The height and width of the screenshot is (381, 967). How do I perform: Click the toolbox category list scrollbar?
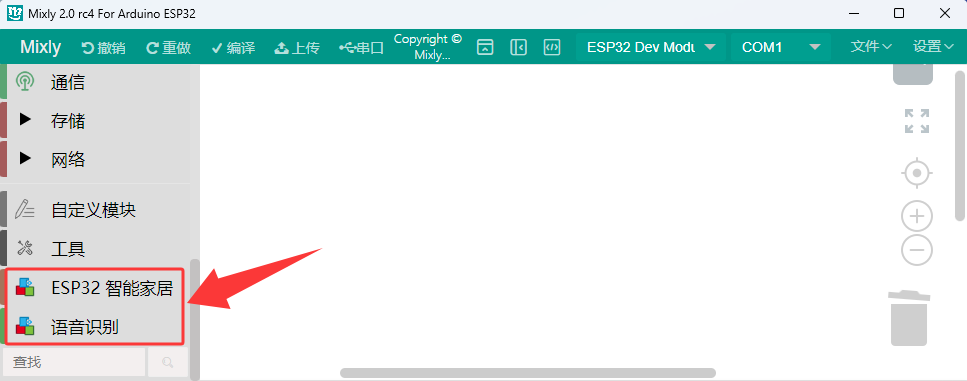[x=195, y=319]
